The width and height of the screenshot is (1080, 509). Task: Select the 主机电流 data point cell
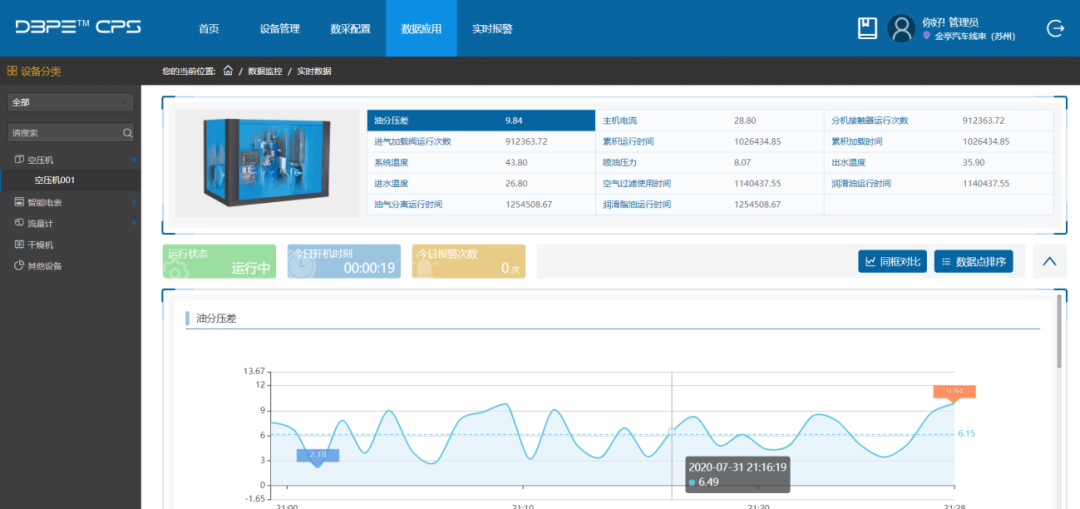[625, 120]
